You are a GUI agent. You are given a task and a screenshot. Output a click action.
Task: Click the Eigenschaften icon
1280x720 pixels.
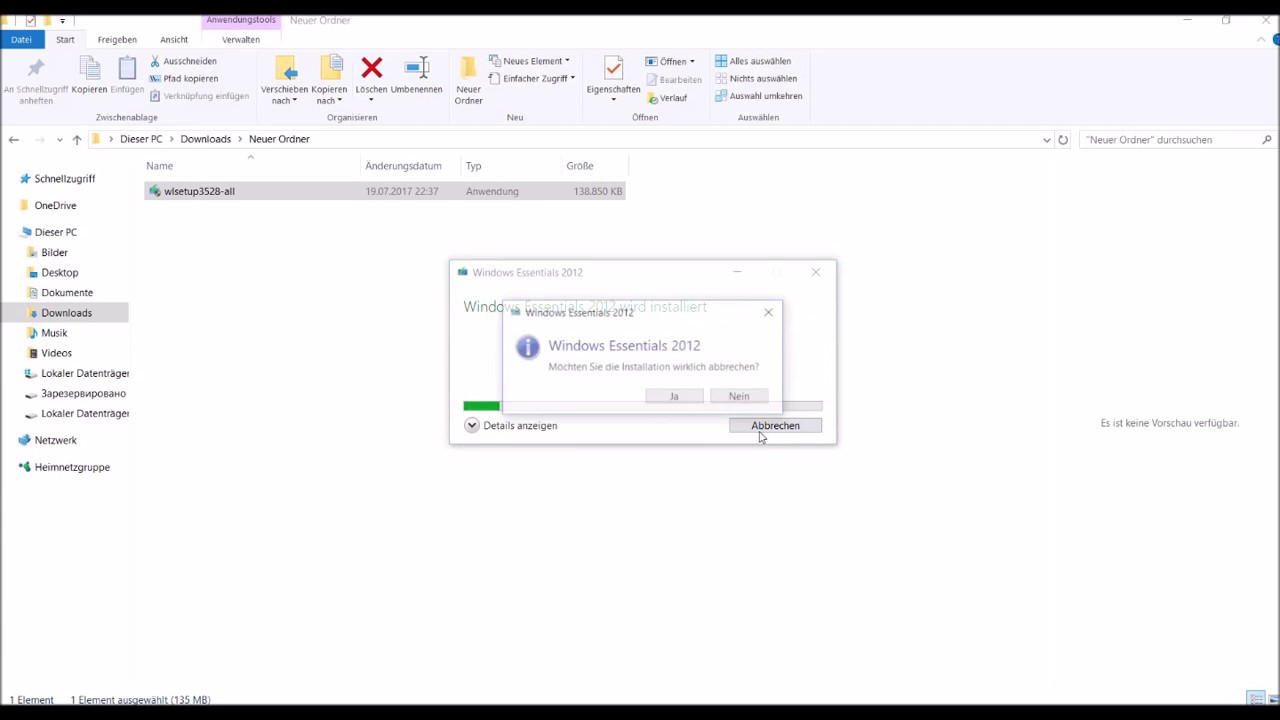click(x=614, y=69)
